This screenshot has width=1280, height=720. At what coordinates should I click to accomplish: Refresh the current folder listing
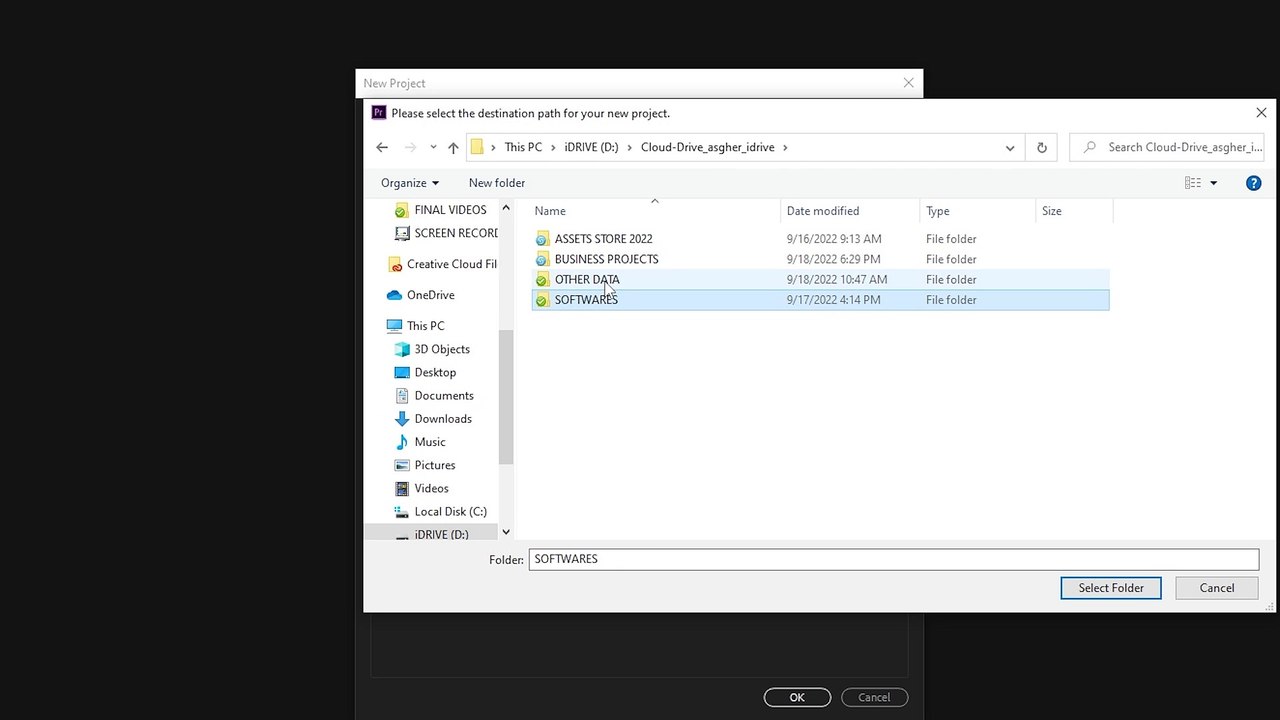coord(1041,147)
